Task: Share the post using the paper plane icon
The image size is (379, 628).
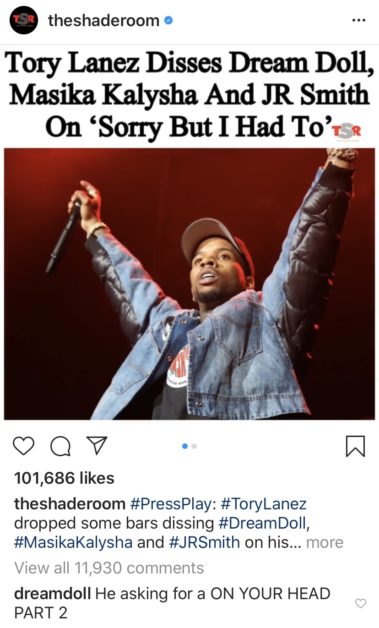Action: [97, 446]
